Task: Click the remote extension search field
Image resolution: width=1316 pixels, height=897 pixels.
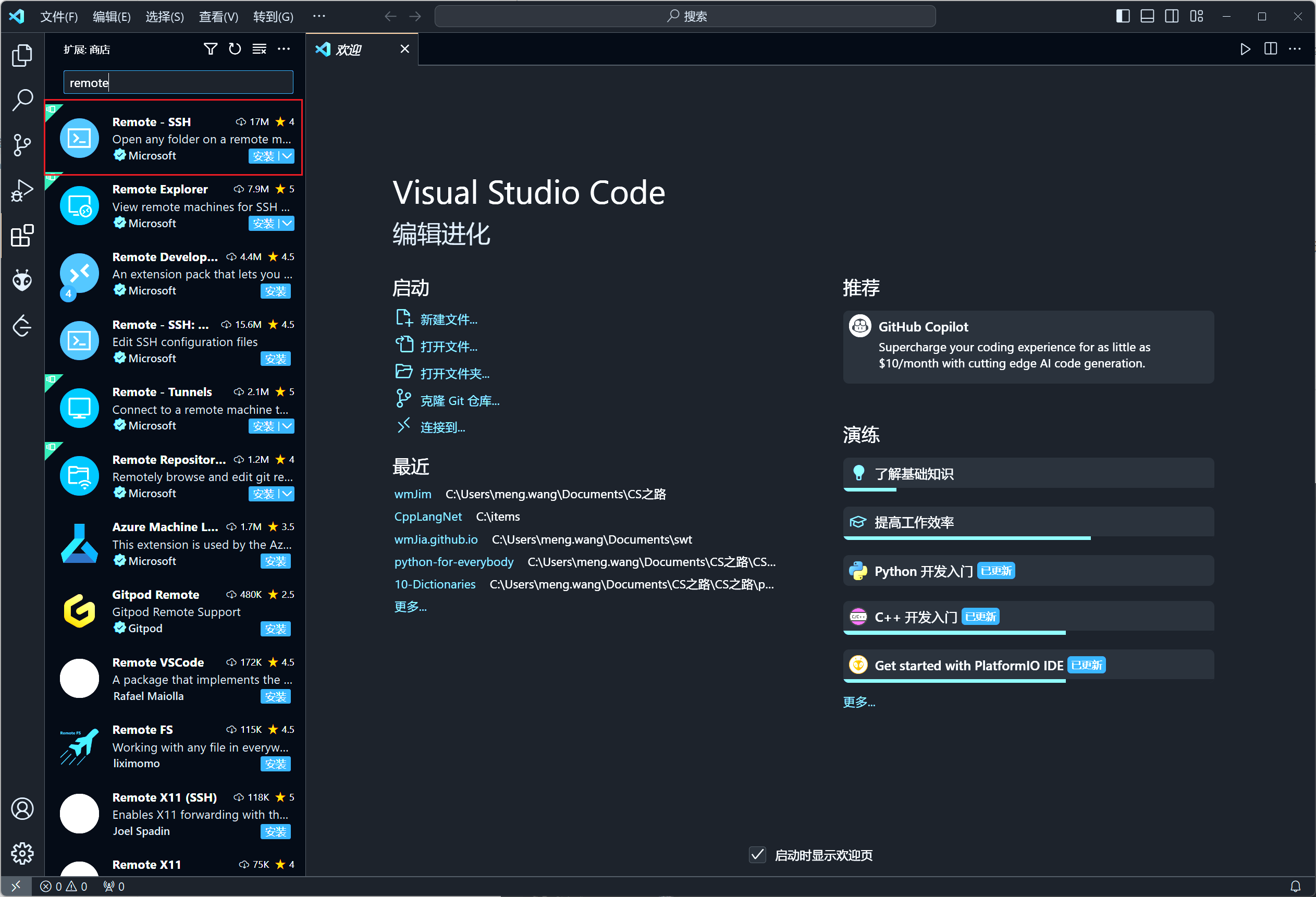Action: coord(178,83)
